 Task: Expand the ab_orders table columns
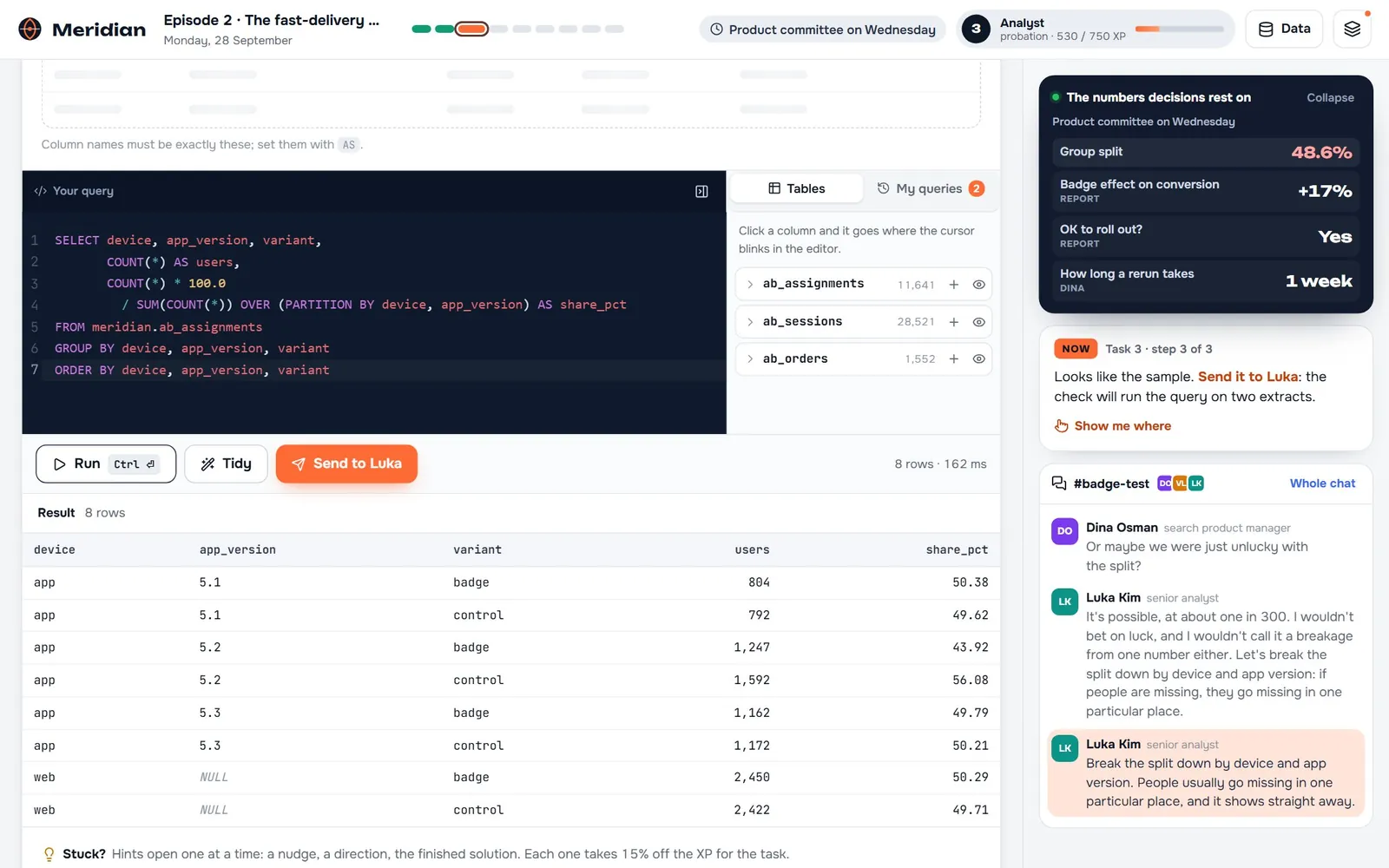click(750, 359)
